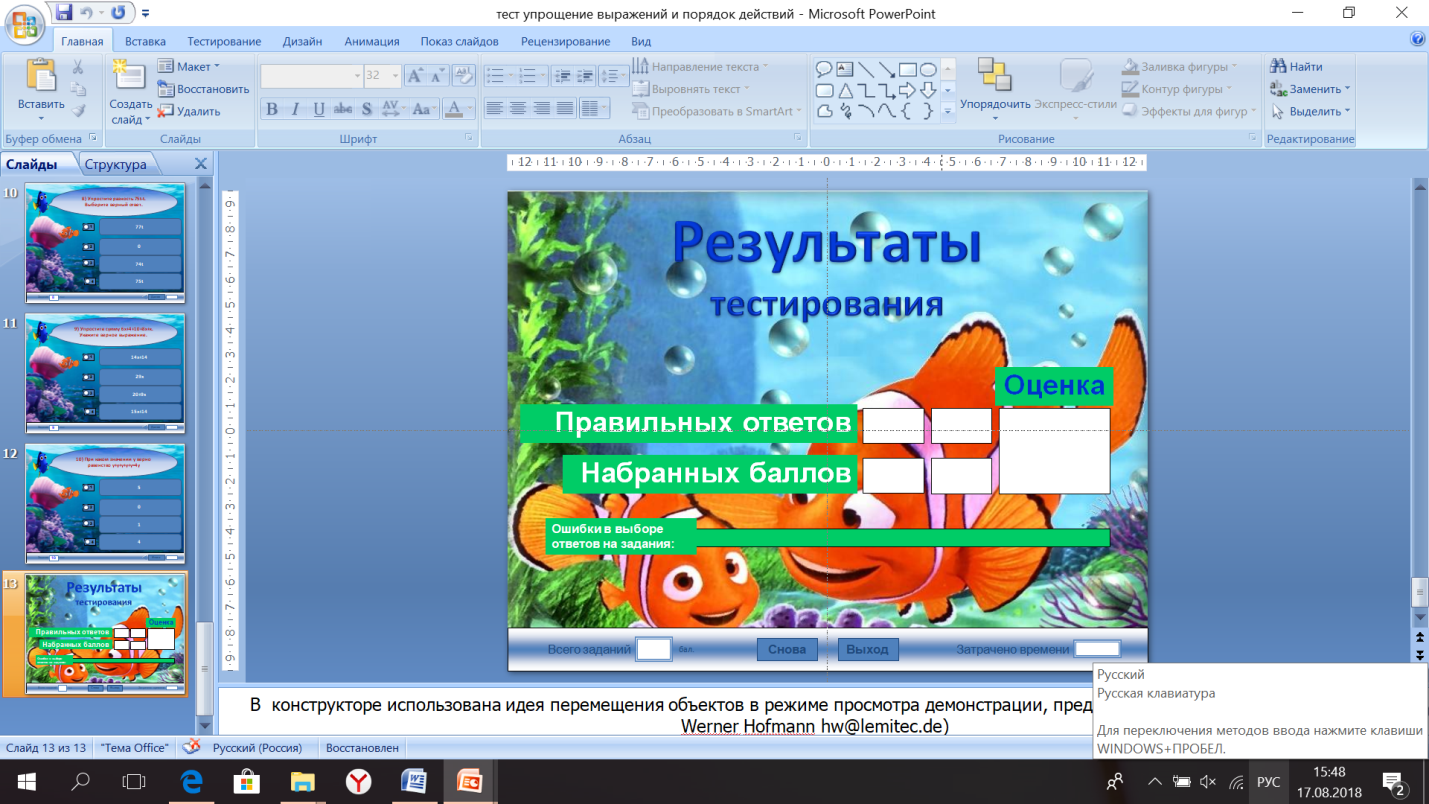Image resolution: width=1429 pixels, height=804 pixels.
Task: Justify text in paragraph group
Action: (566, 109)
